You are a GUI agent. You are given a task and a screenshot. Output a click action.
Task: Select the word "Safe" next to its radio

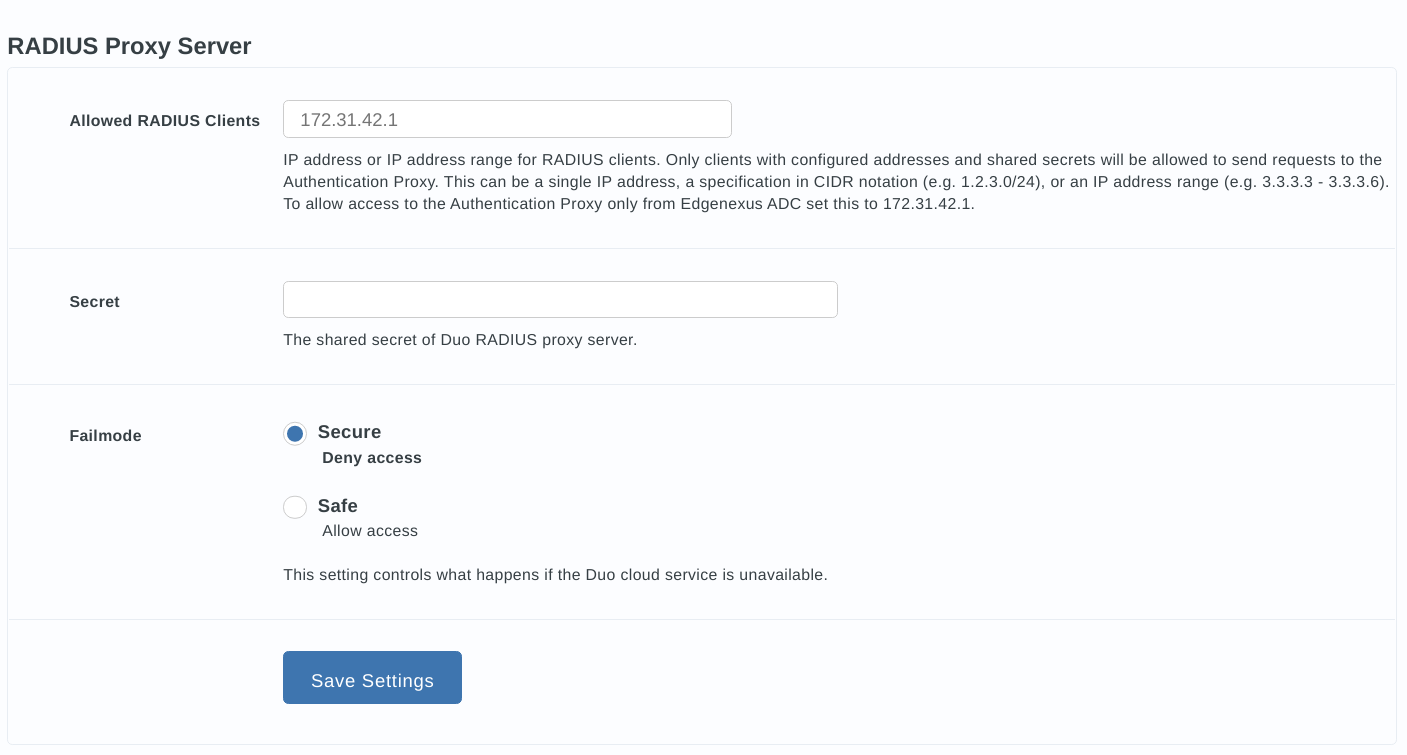coord(338,506)
